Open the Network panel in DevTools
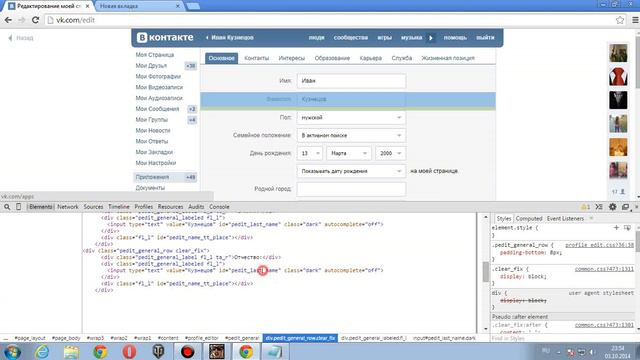640x360 pixels. [x=68, y=207]
